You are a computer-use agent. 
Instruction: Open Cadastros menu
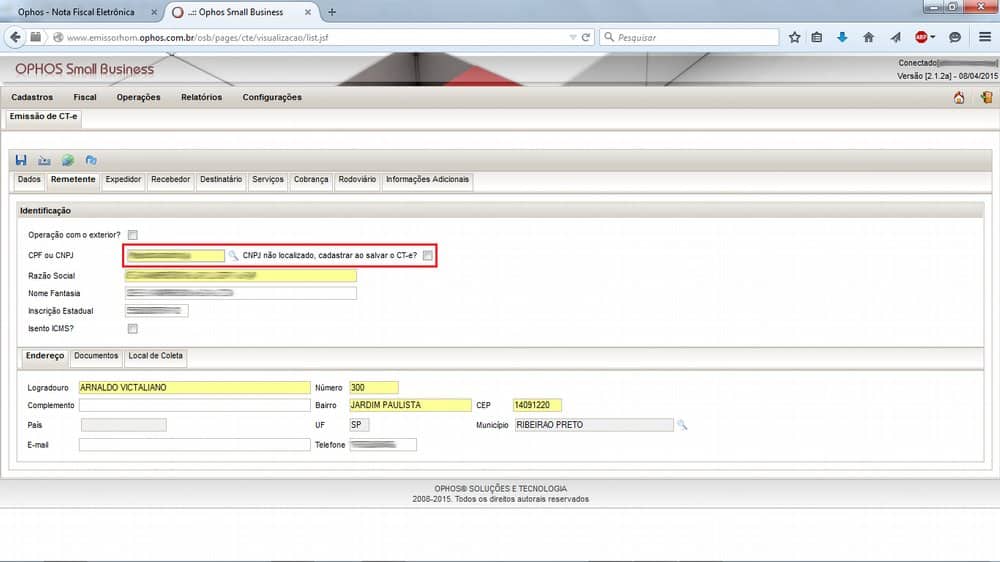pos(32,98)
